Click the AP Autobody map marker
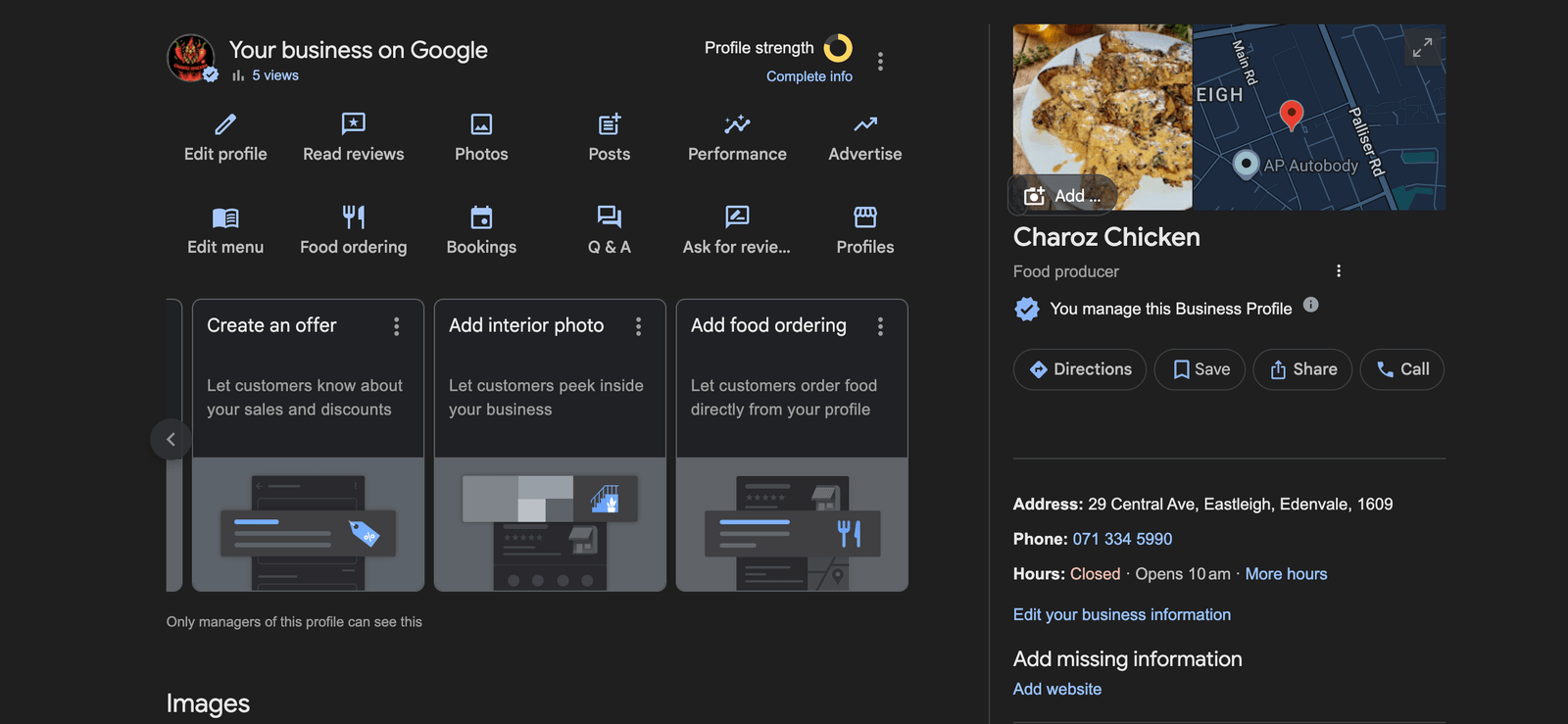The height and width of the screenshot is (724, 1568). tap(1246, 164)
